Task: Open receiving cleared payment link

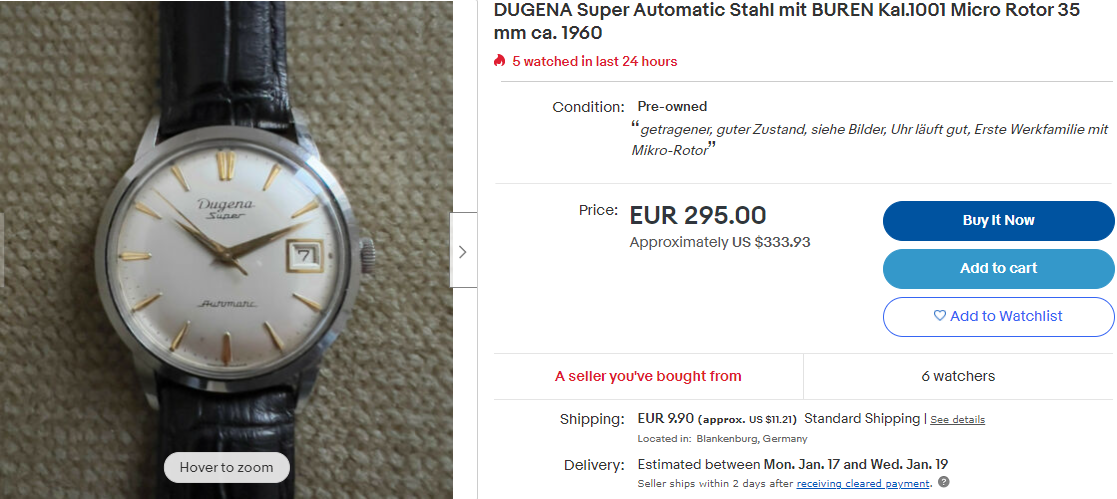Action: pyautogui.click(x=863, y=484)
